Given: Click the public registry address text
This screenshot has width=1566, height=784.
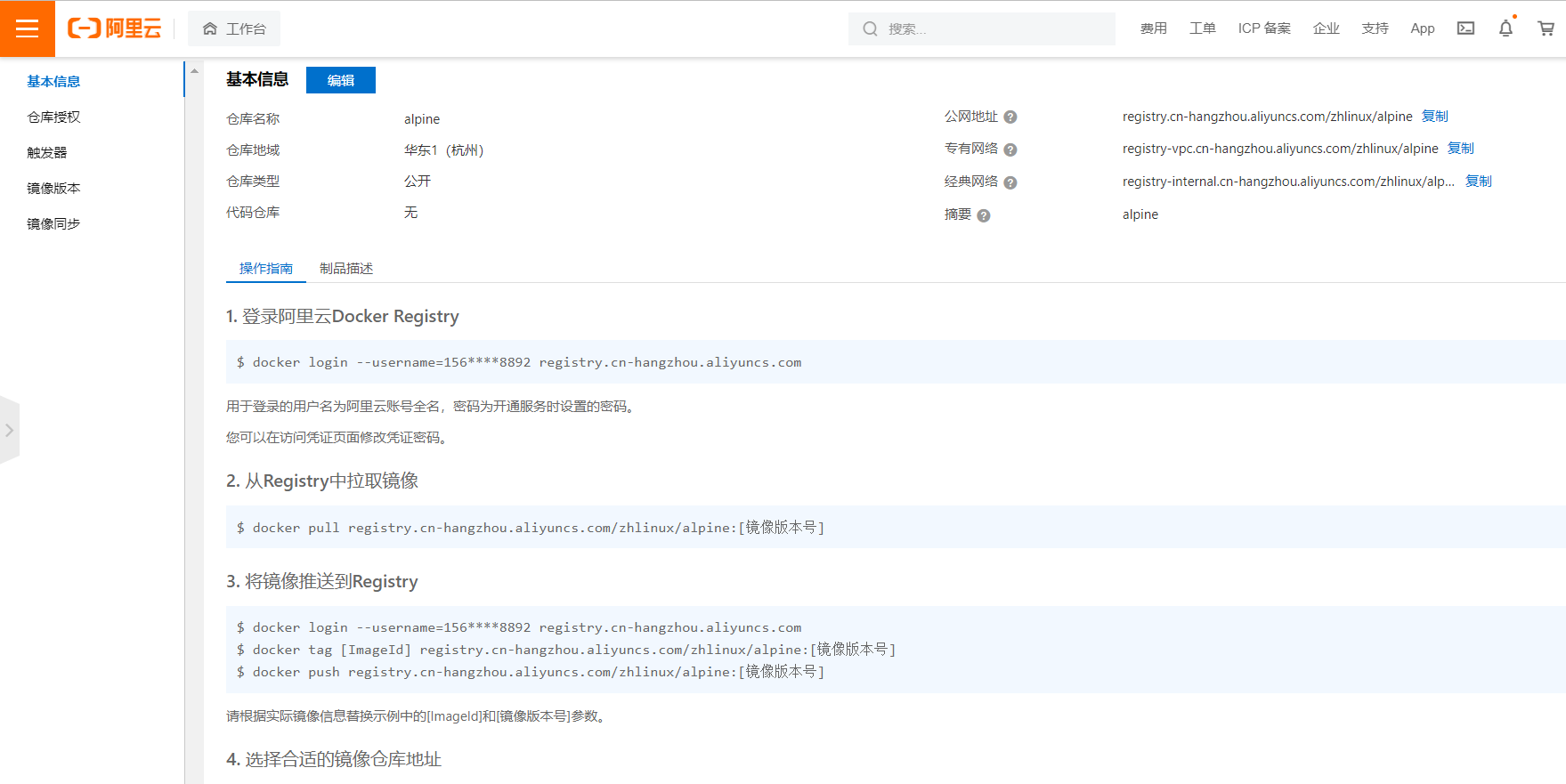Looking at the screenshot, I should (x=1267, y=117).
